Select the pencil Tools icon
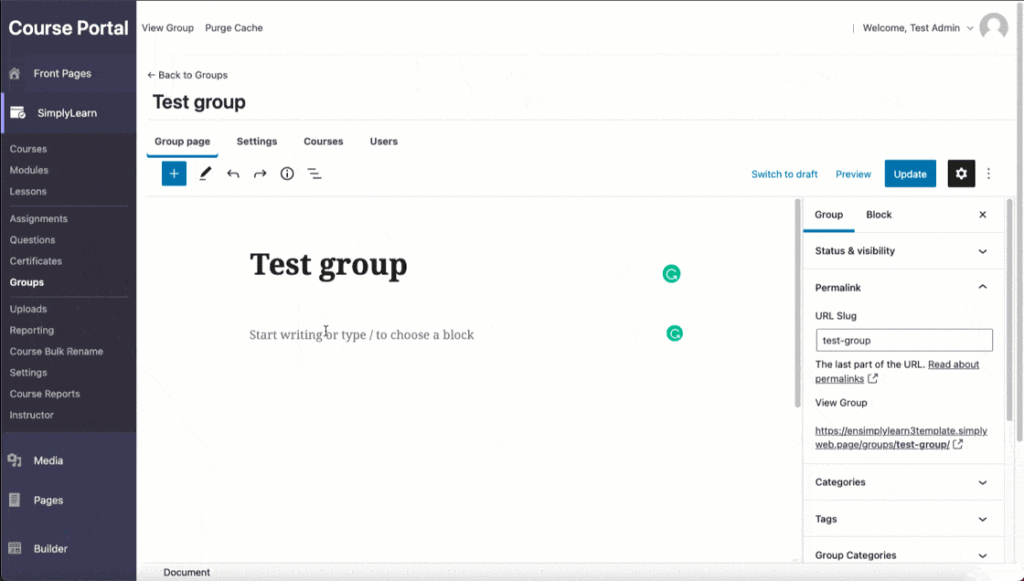Image resolution: width=1024 pixels, height=581 pixels. coord(205,174)
